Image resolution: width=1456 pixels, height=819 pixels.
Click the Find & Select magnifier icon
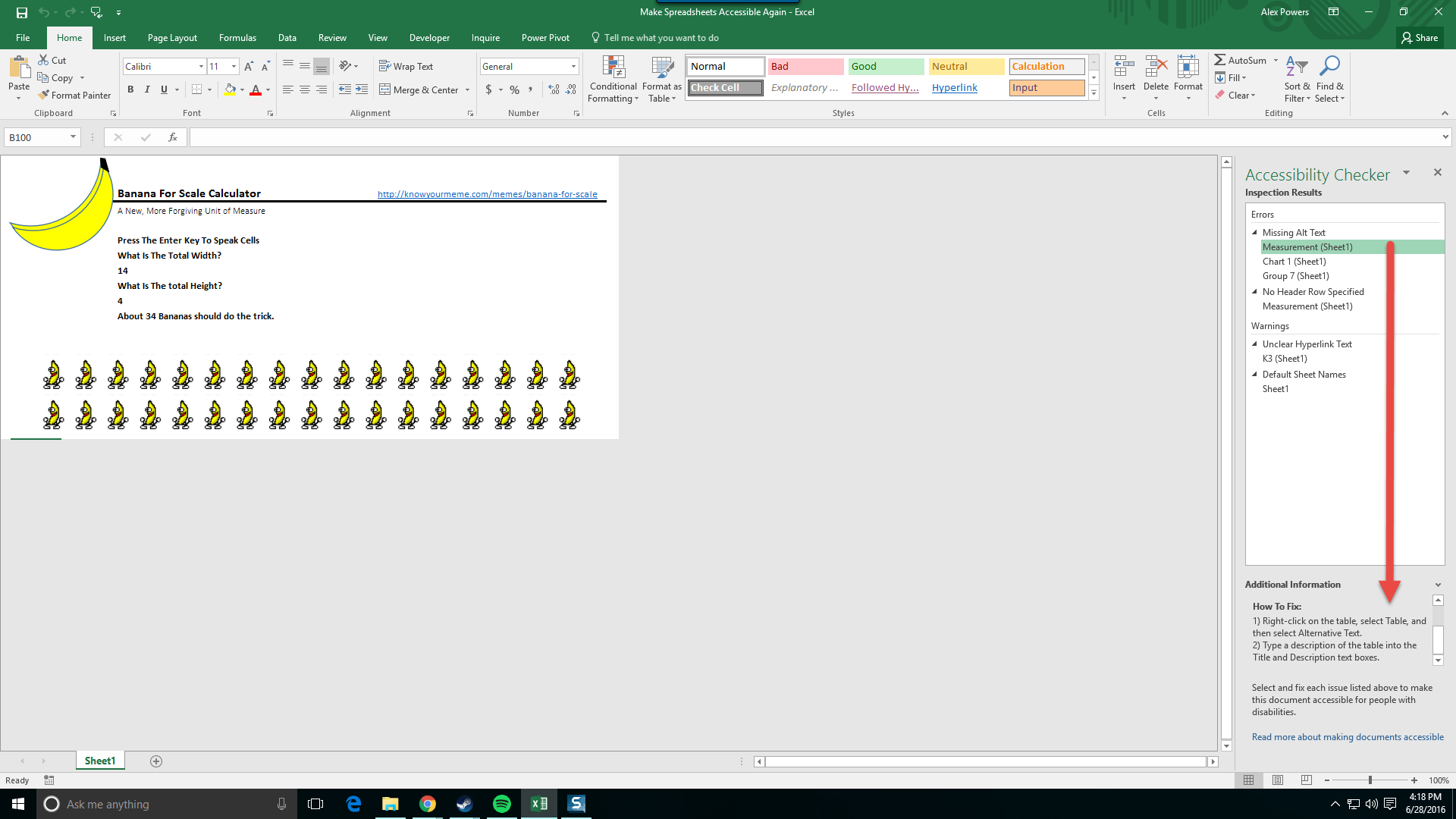1329,67
